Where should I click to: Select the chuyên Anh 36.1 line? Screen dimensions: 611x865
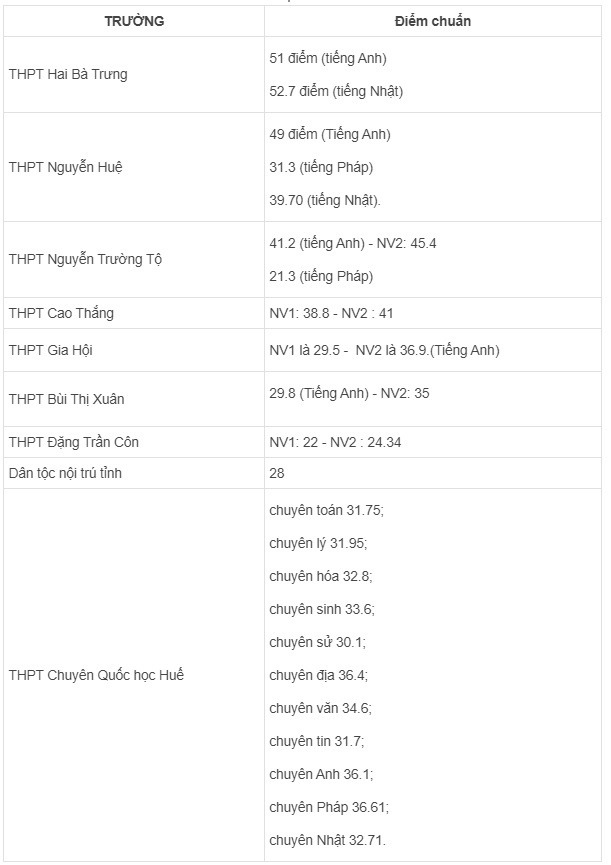coord(321,774)
